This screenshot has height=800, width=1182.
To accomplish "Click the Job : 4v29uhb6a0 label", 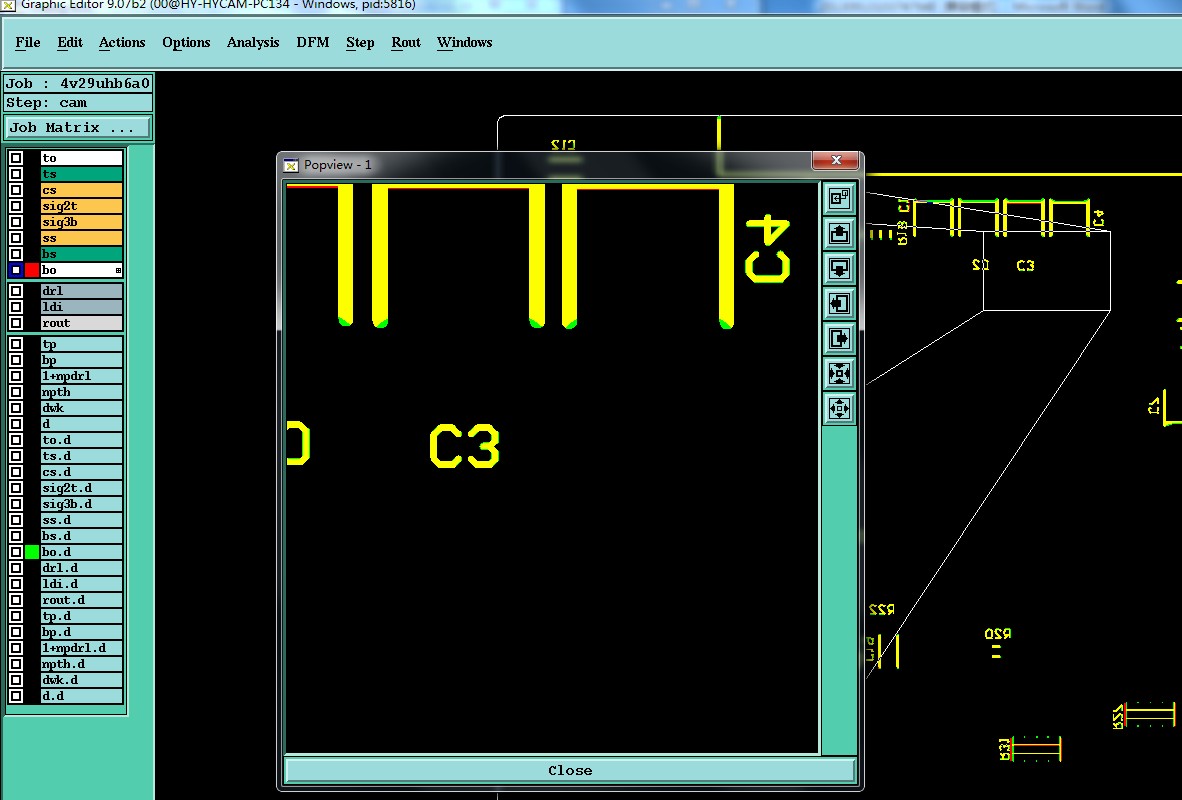I will (x=78, y=83).
